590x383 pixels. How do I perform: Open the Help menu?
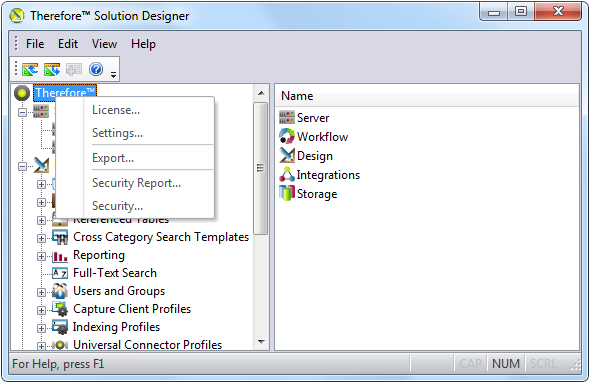click(x=143, y=44)
